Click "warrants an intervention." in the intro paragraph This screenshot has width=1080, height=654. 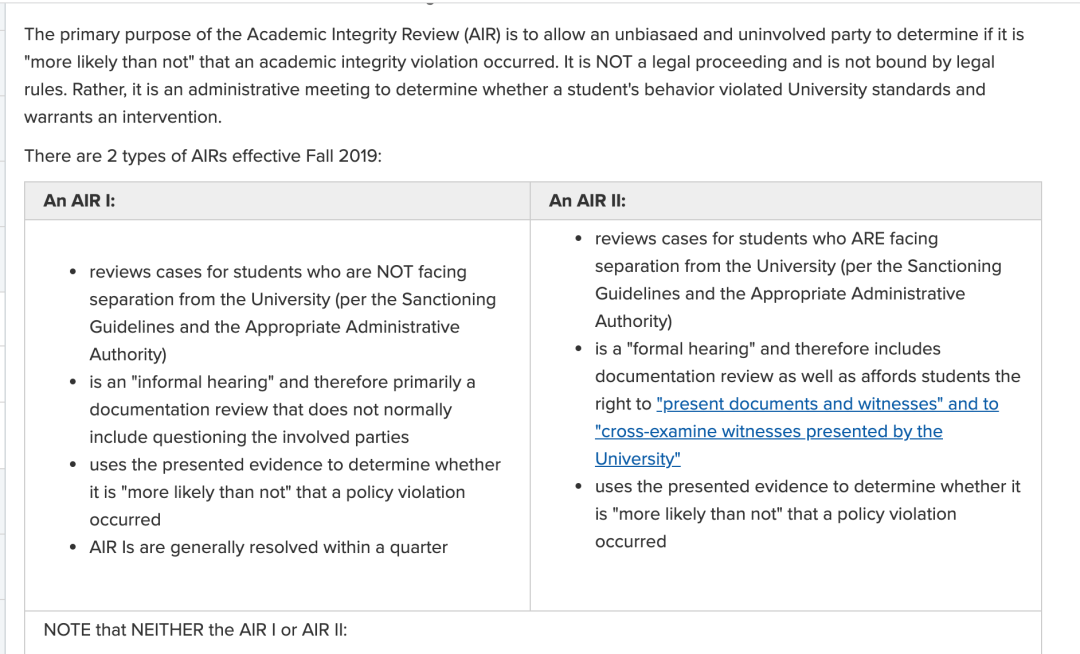[123, 117]
